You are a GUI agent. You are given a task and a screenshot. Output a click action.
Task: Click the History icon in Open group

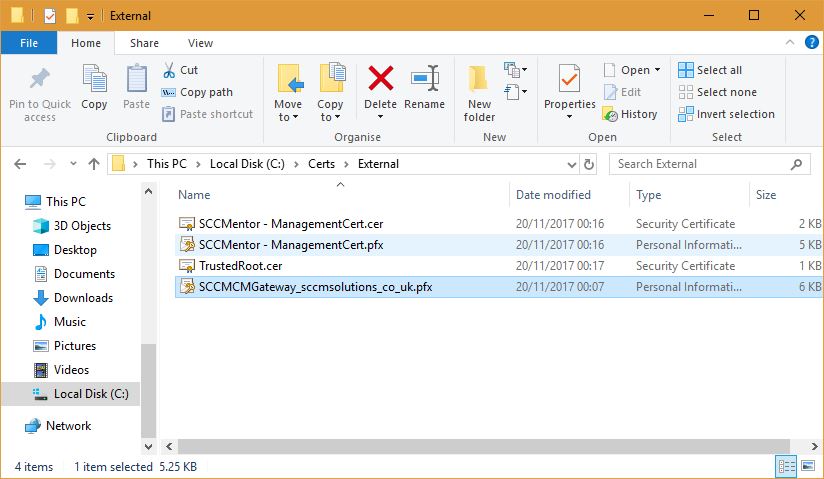tap(609, 114)
